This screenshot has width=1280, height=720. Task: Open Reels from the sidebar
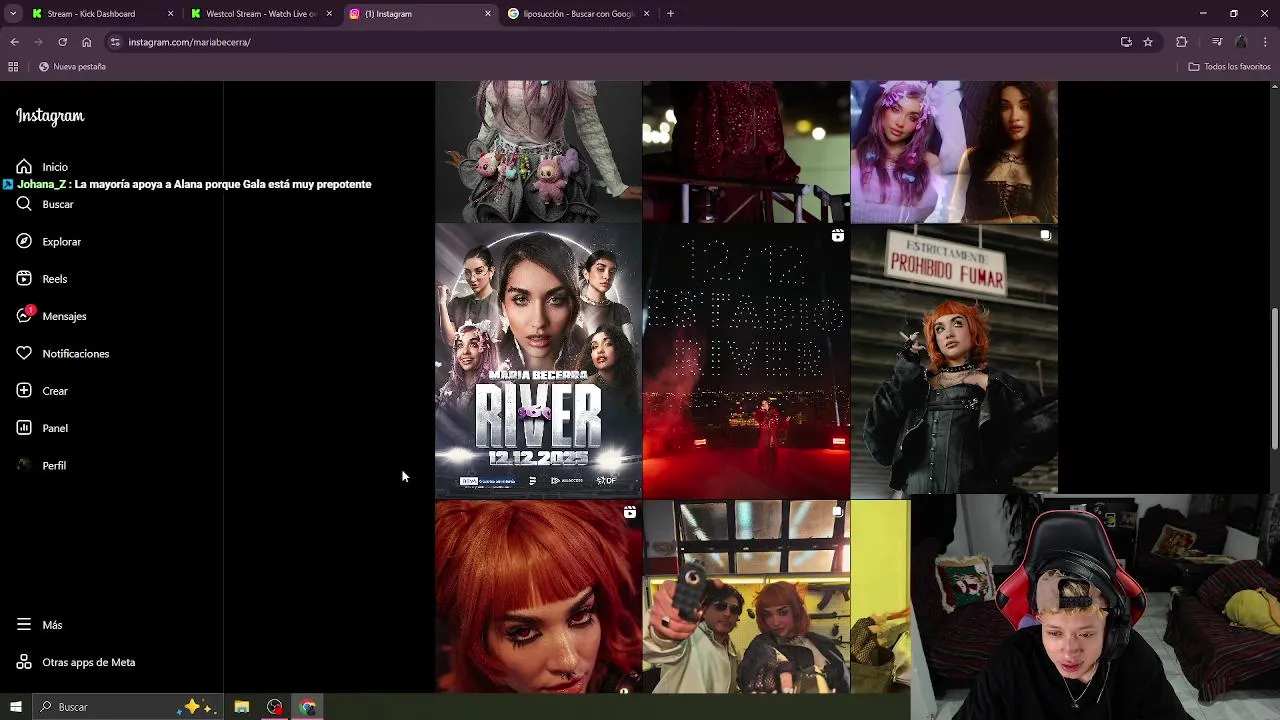(x=42, y=279)
